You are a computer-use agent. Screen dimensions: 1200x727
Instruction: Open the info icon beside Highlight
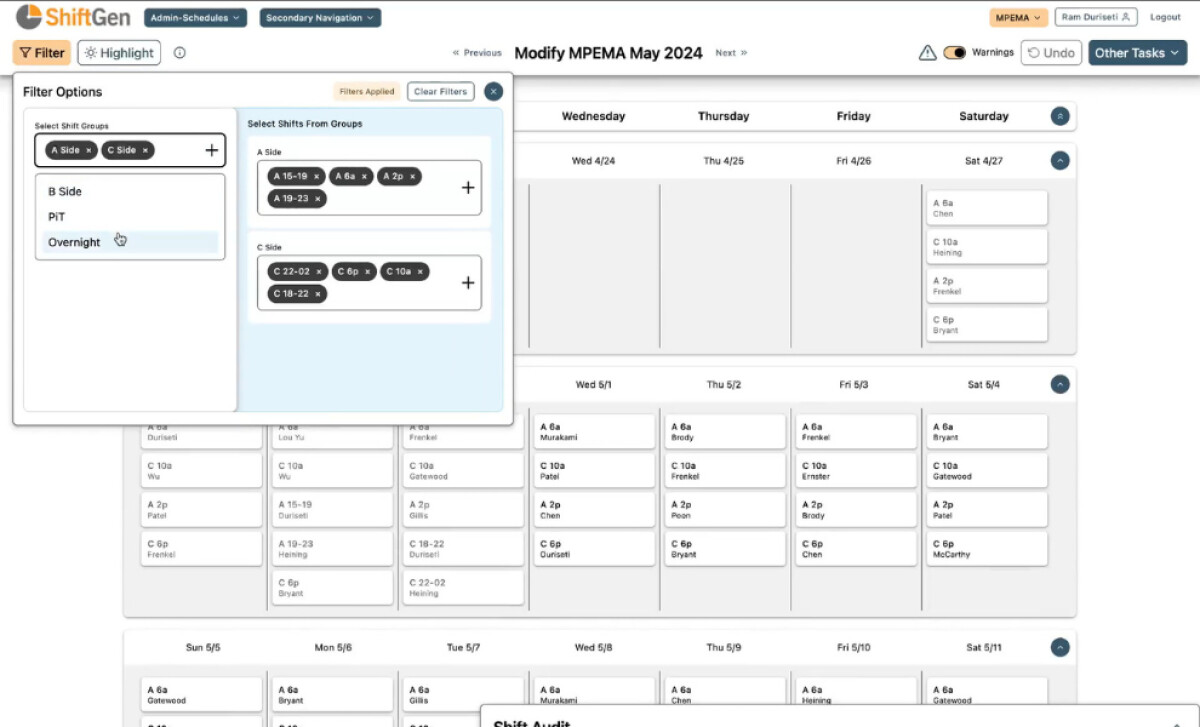(179, 53)
